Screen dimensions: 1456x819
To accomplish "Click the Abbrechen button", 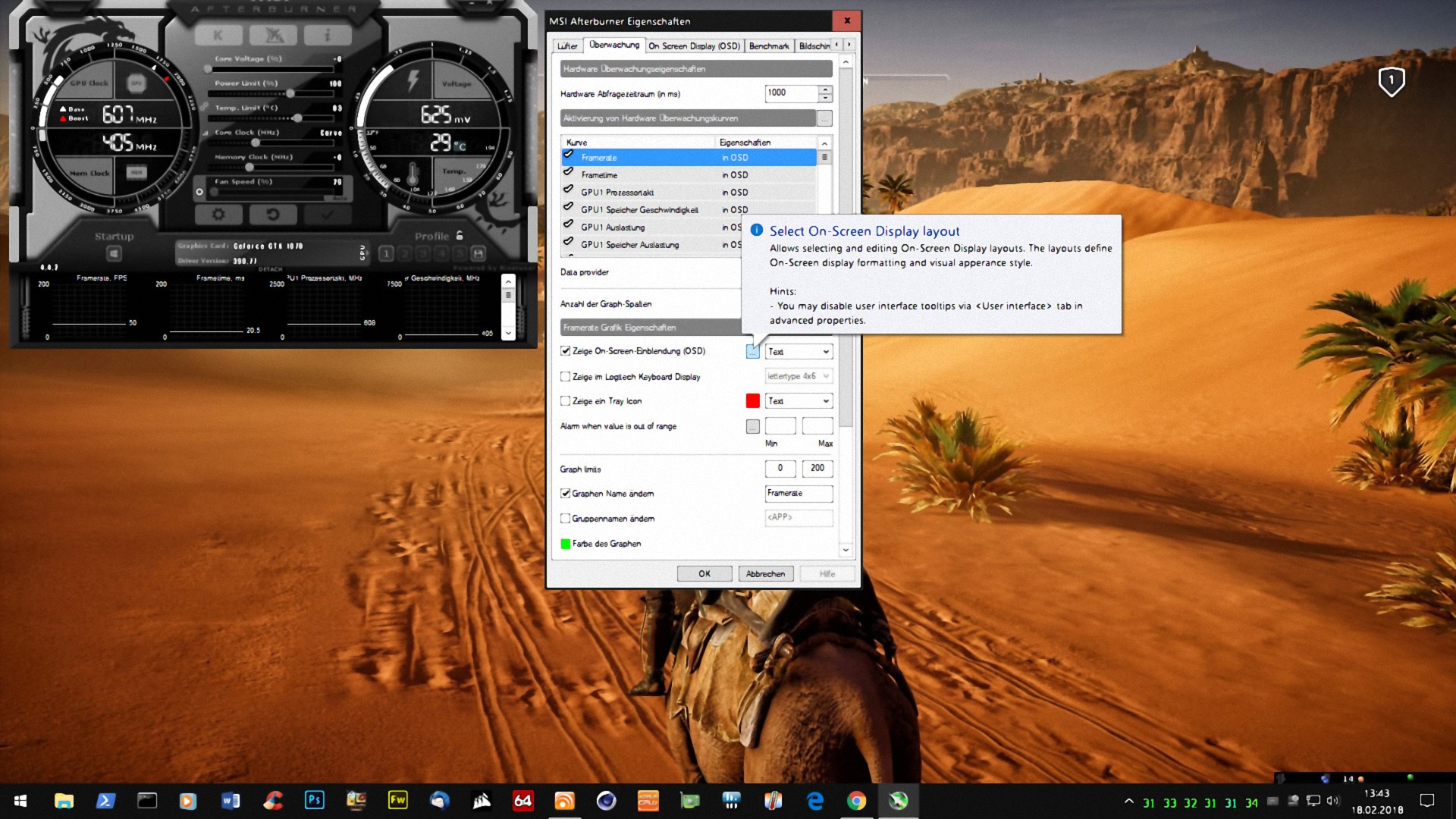I will 765,574.
